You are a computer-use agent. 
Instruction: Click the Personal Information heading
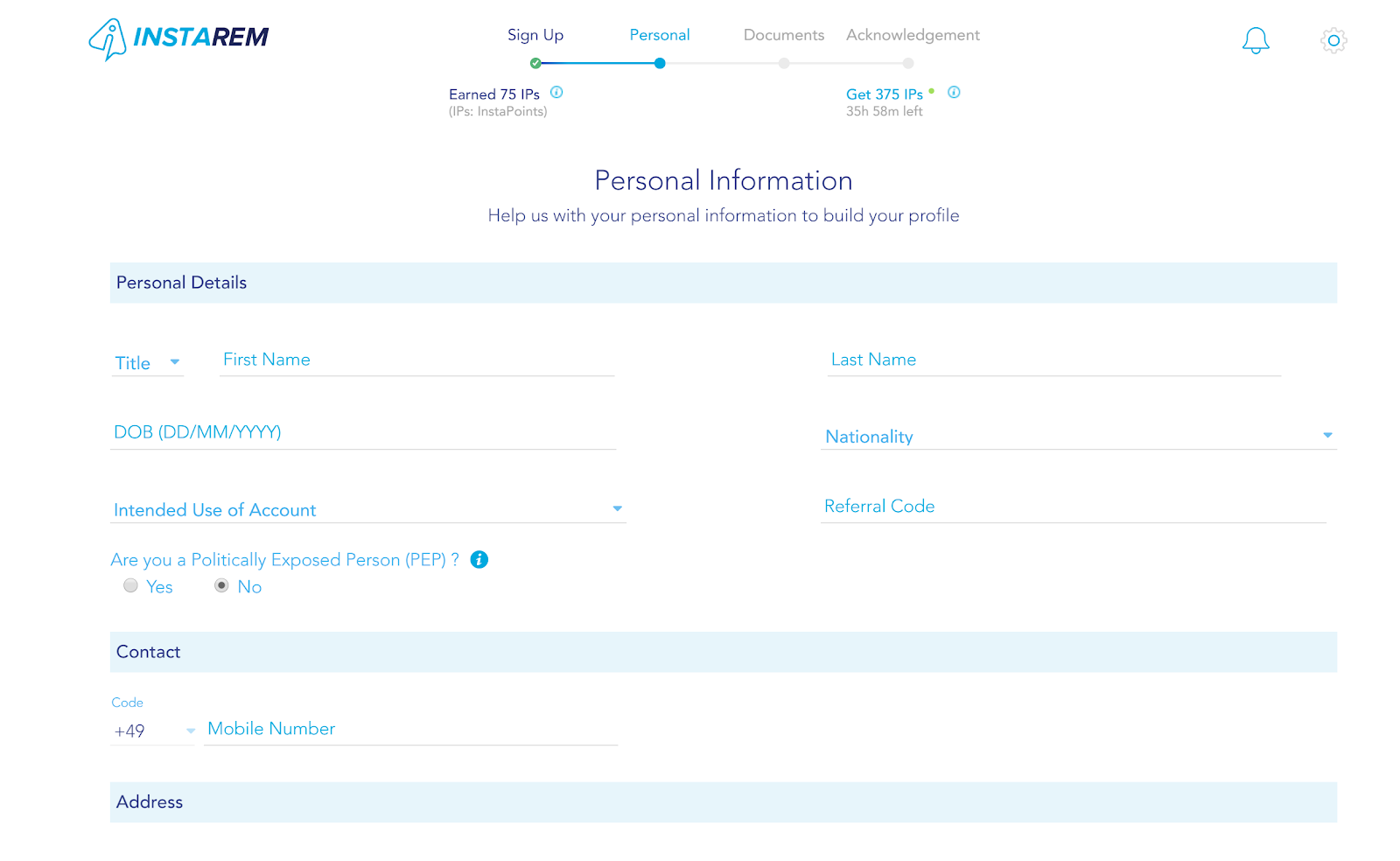(x=724, y=180)
